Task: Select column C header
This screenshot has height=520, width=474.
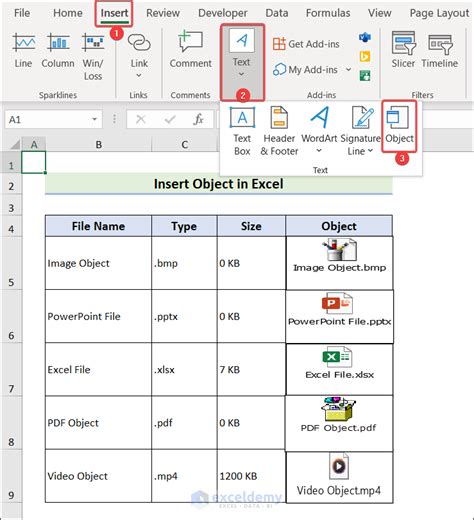Action: [x=185, y=145]
